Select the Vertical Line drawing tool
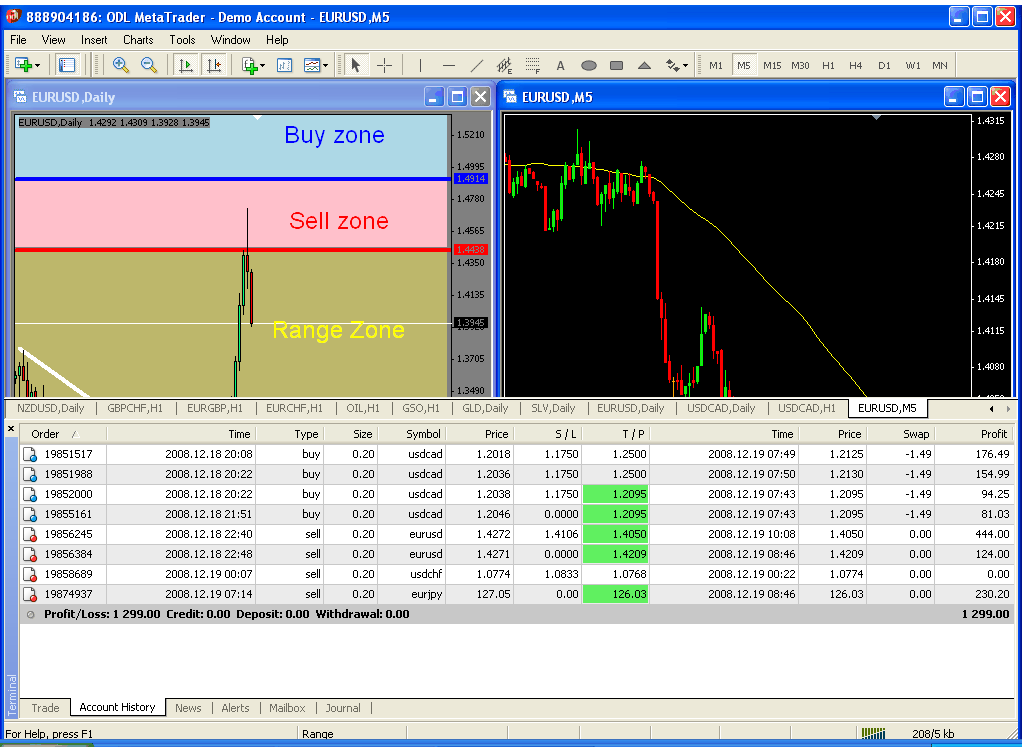This screenshot has height=747, width=1022. 420,65
